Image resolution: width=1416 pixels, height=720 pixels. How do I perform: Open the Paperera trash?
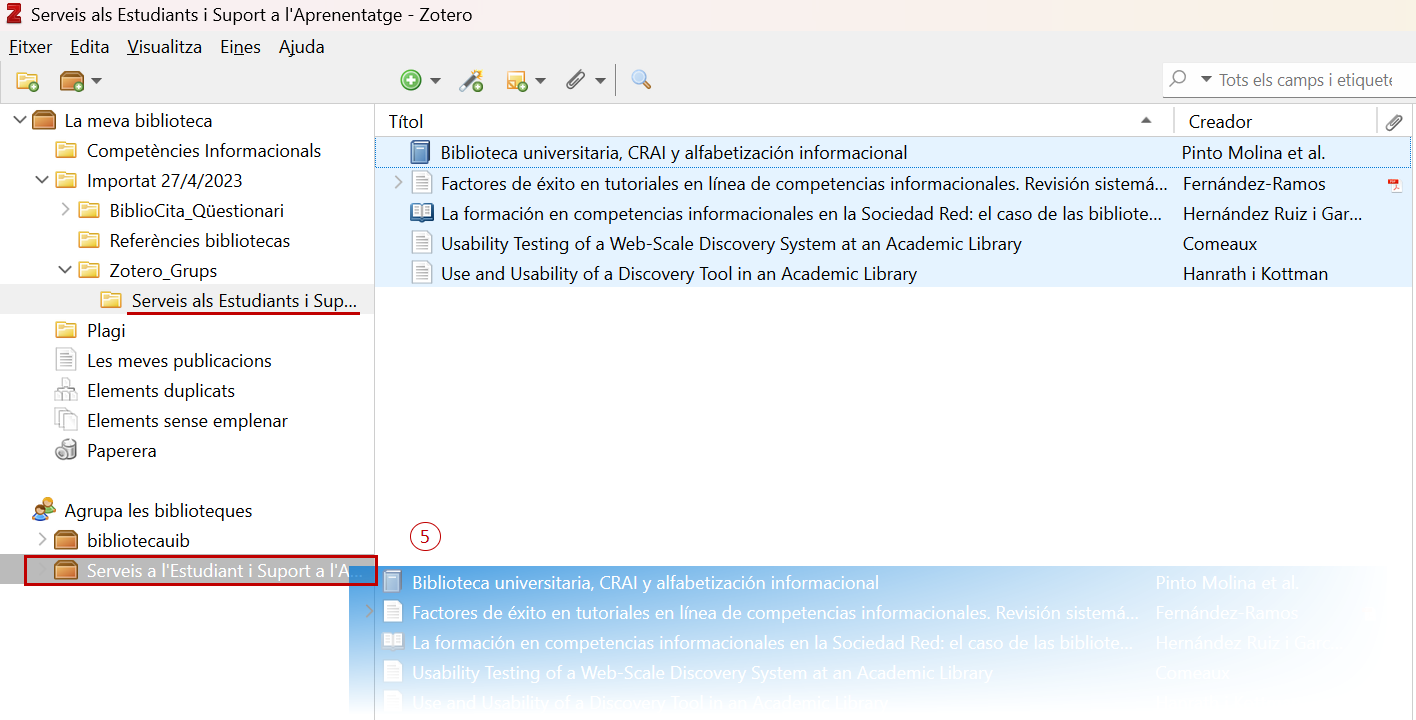[122, 451]
